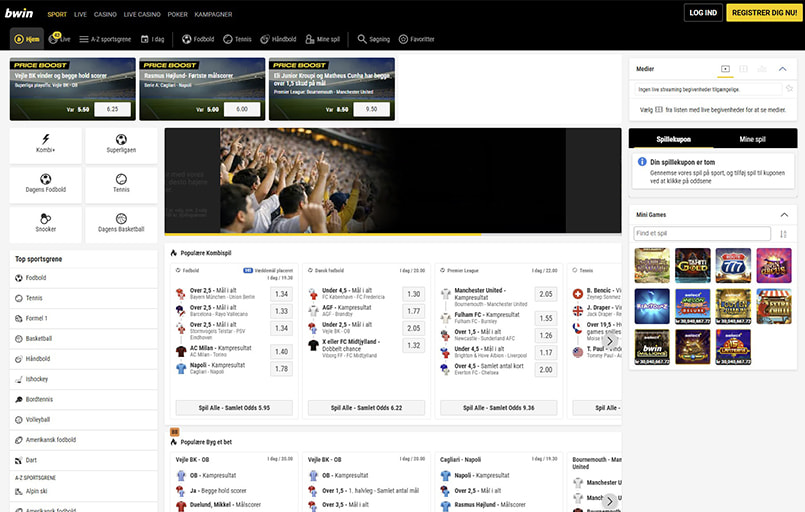Click the star icon in Medier panel
This screenshot has height=512, width=805.
(790, 89)
